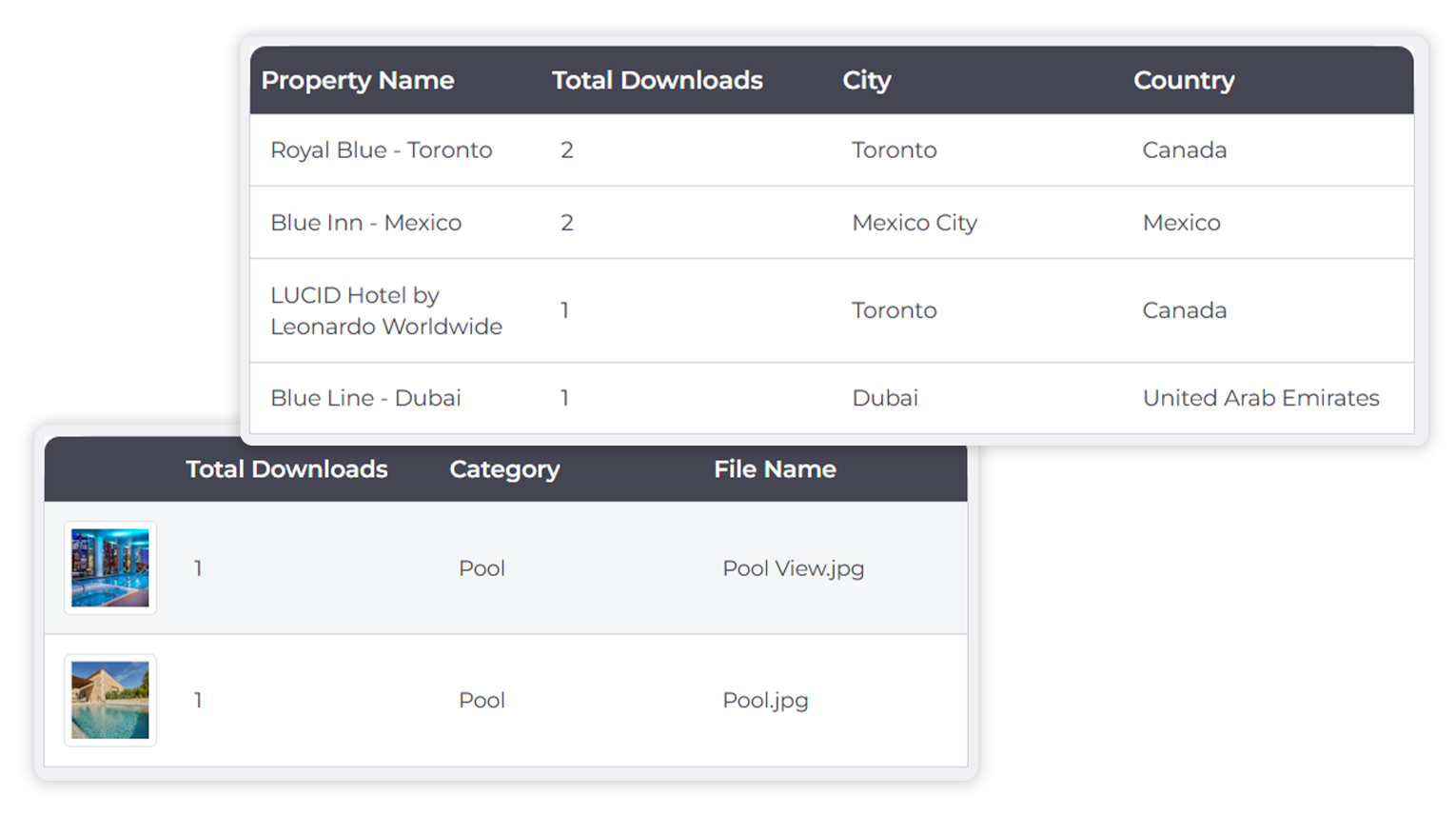Click Mexico City in the city column
Screen dimensions: 1456x815
[x=914, y=223]
